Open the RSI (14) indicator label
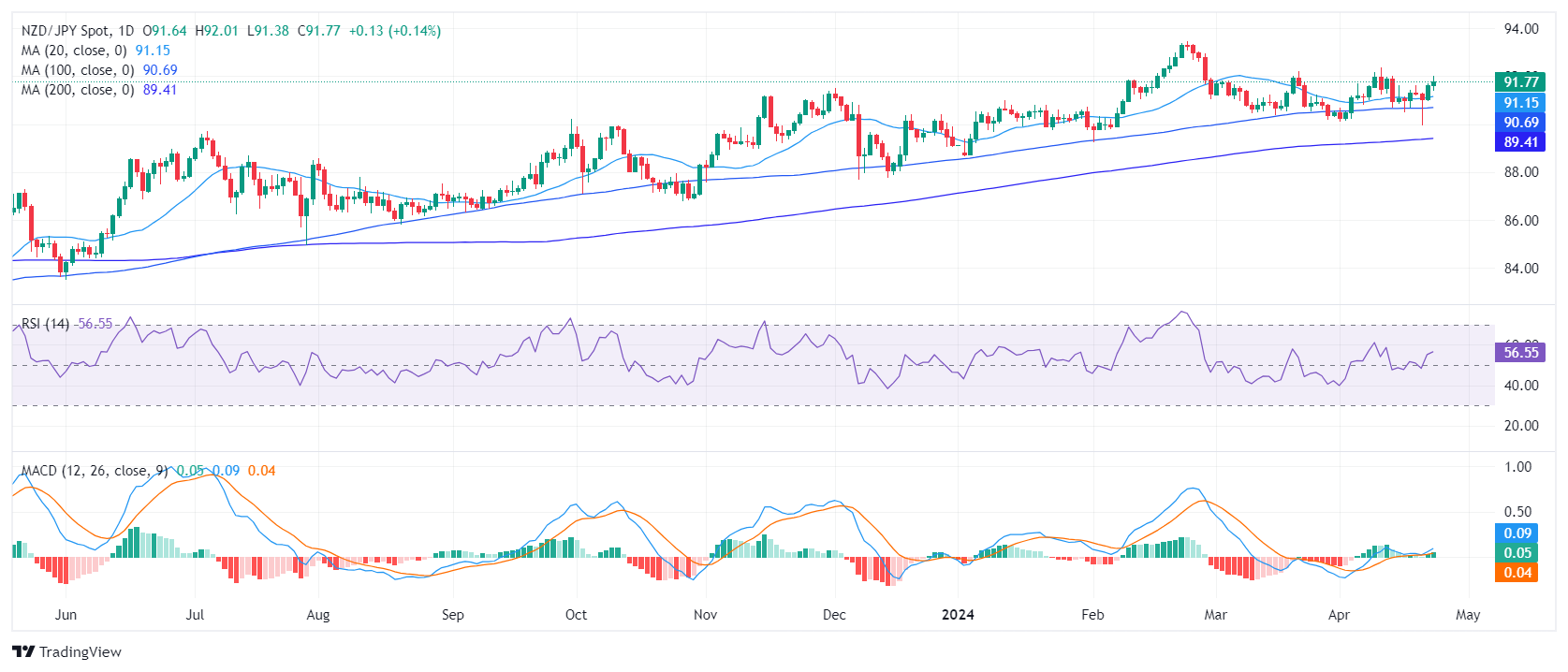Image resolution: width=1568 pixels, height=672 pixels. tap(45, 324)
